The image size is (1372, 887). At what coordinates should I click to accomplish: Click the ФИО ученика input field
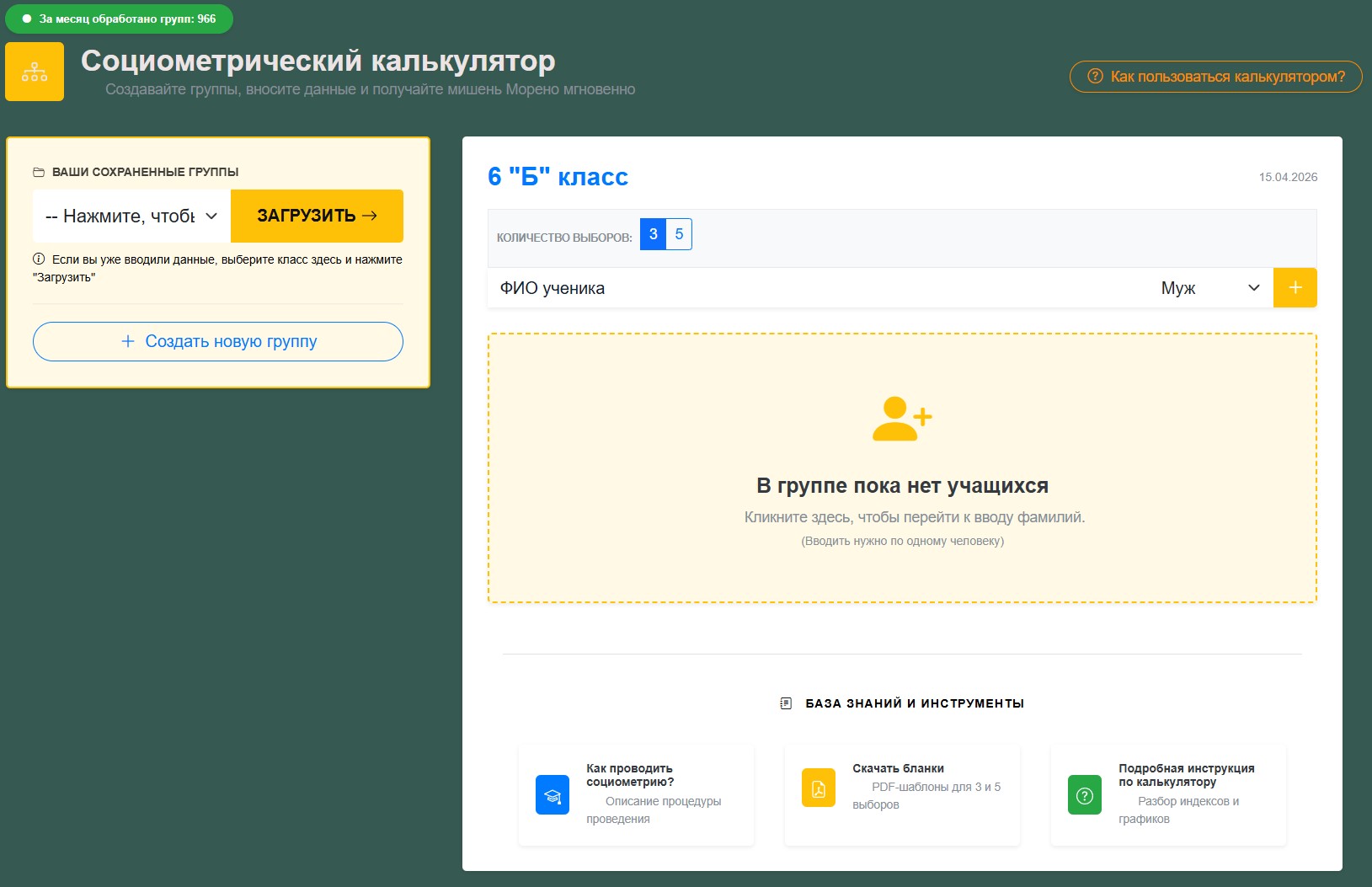(758, 287)
